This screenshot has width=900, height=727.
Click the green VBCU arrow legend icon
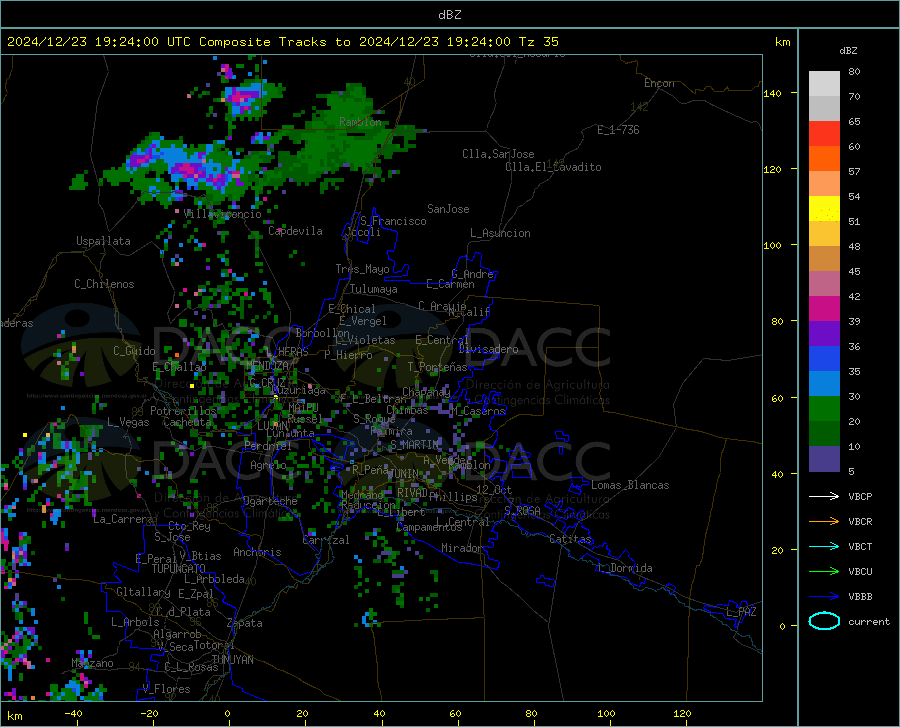[x=824, y=572]
